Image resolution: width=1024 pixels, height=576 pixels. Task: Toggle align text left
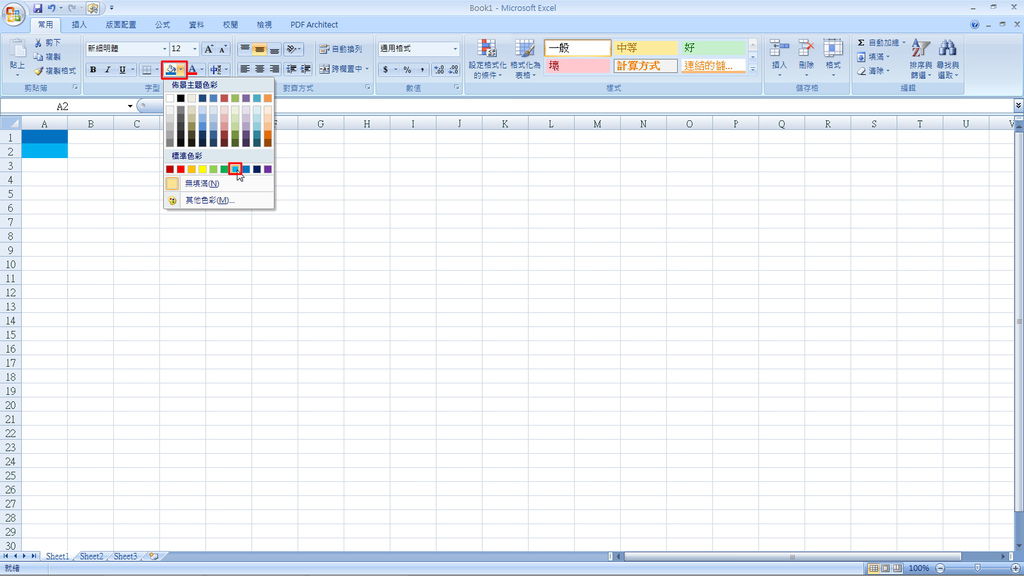pyautogui.click(x=244, y=69)
